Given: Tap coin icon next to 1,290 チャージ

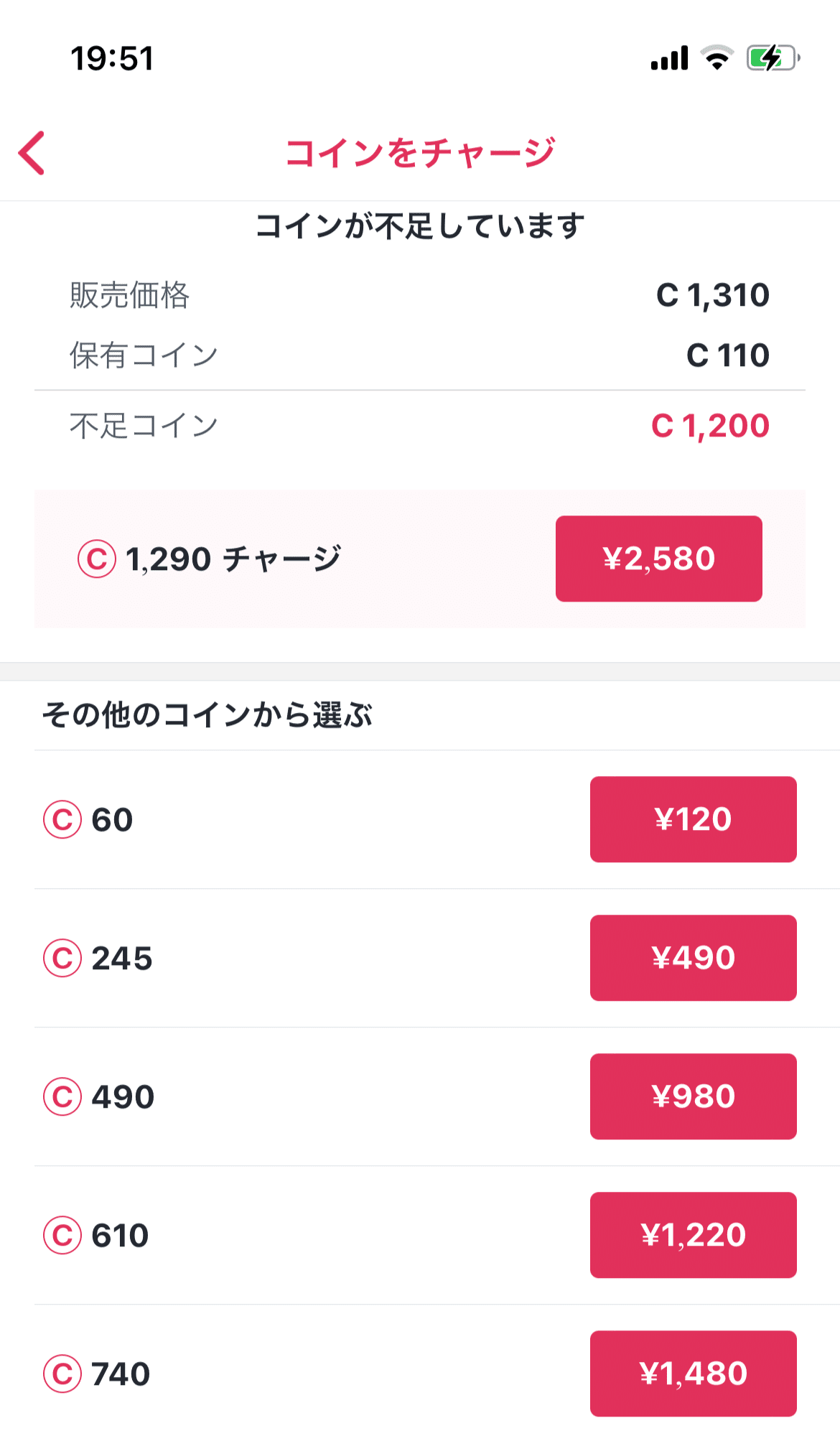Looking at the screenshot, I should pyautogui.click(x=96, y=559).
